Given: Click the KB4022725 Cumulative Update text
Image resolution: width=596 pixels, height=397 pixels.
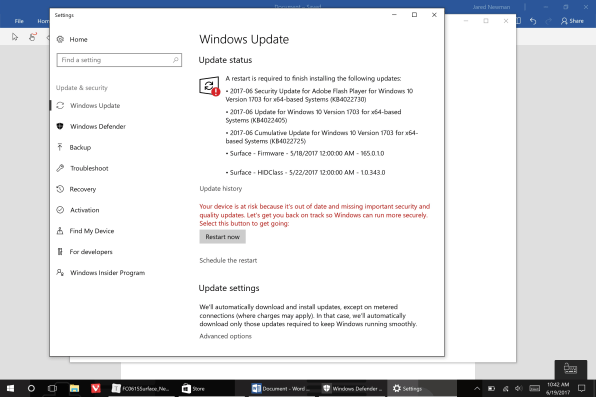Looking at the screenshot, I should [322, 137].
